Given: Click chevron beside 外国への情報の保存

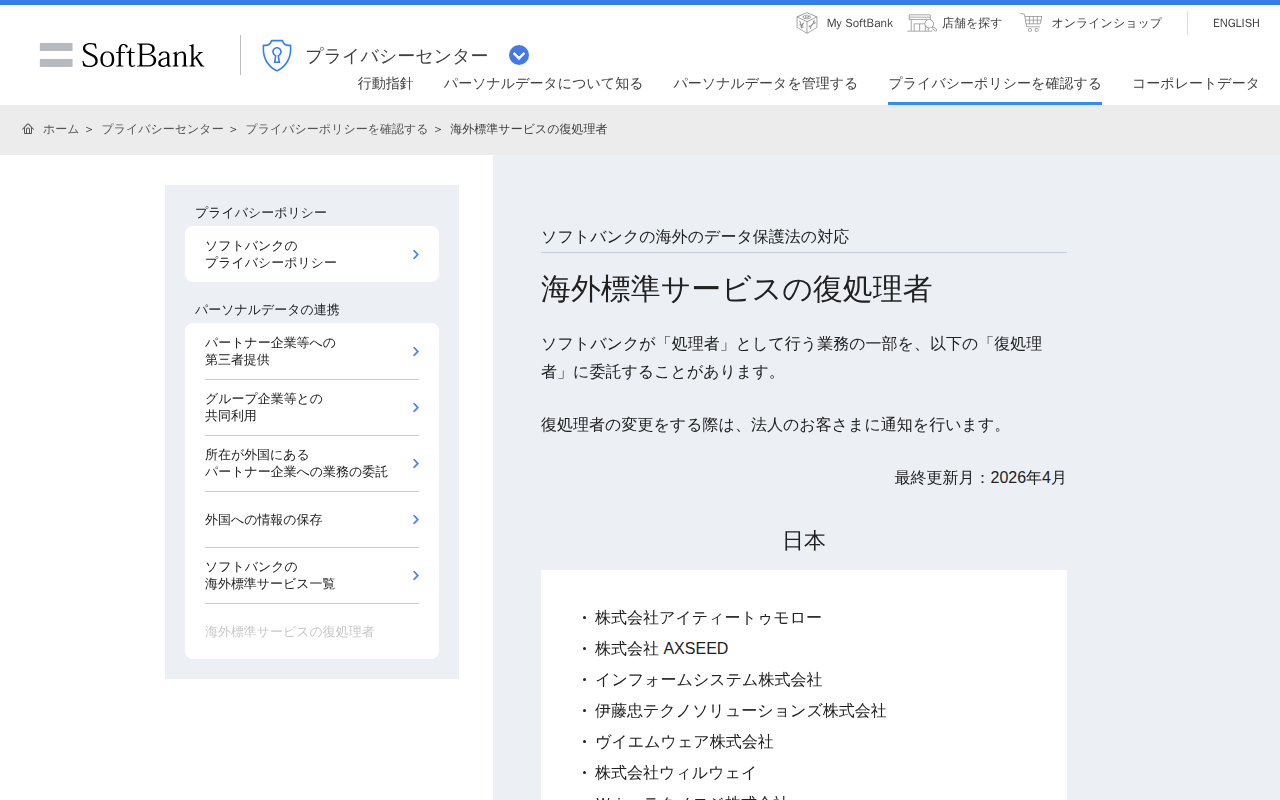Looking at the screenshot, I should pyautogui.click(x=416, y=520).
